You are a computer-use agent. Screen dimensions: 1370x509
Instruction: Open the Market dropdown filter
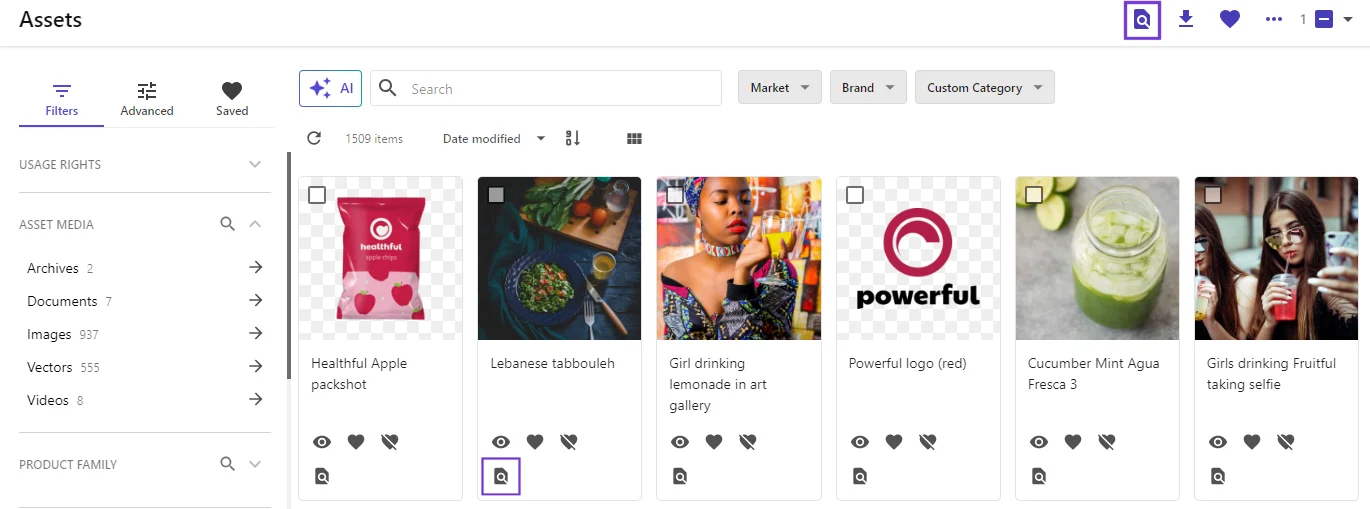click(x=780, y=87)
